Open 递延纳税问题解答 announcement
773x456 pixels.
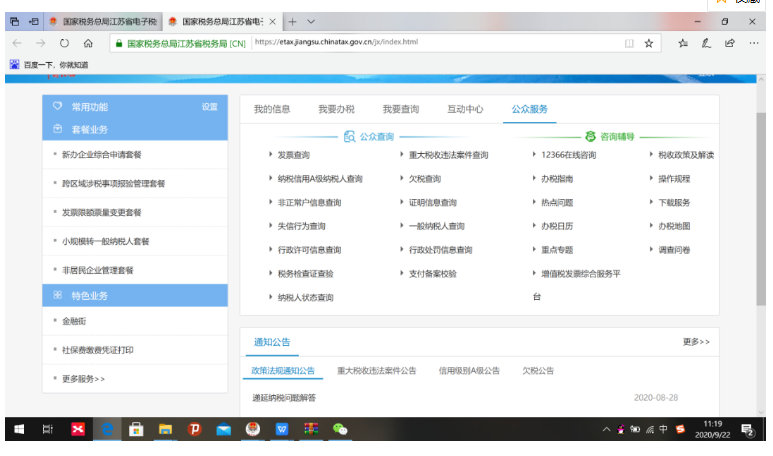[x=284, y=398]
